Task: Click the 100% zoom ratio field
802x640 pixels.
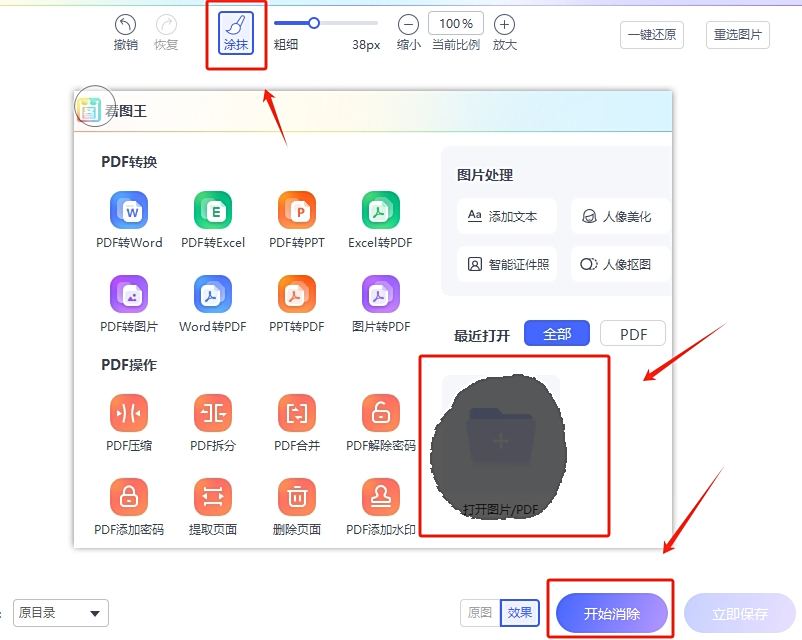Action: 456,24
